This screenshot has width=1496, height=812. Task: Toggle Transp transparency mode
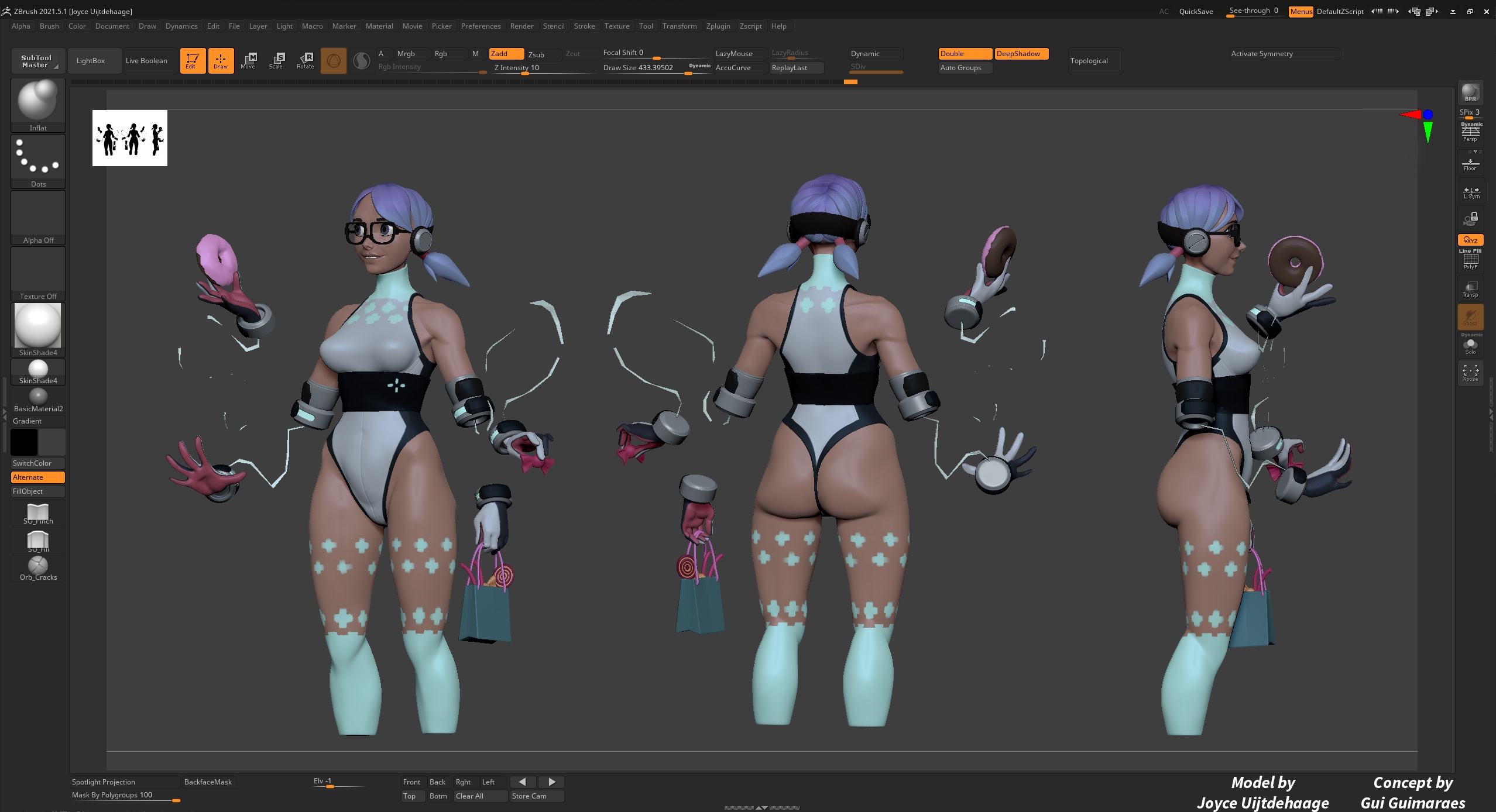(1470, 288)
